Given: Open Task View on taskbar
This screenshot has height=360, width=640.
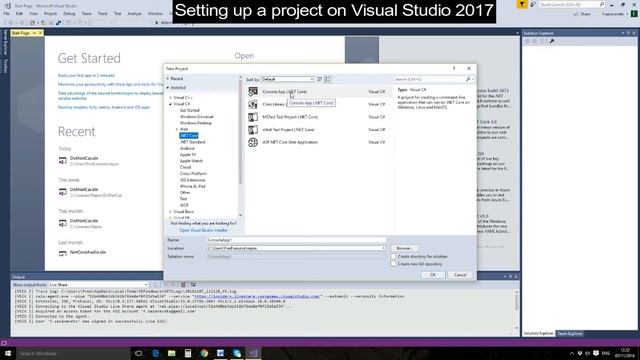Looking at the screenshot, I should [x=138, y=353].
